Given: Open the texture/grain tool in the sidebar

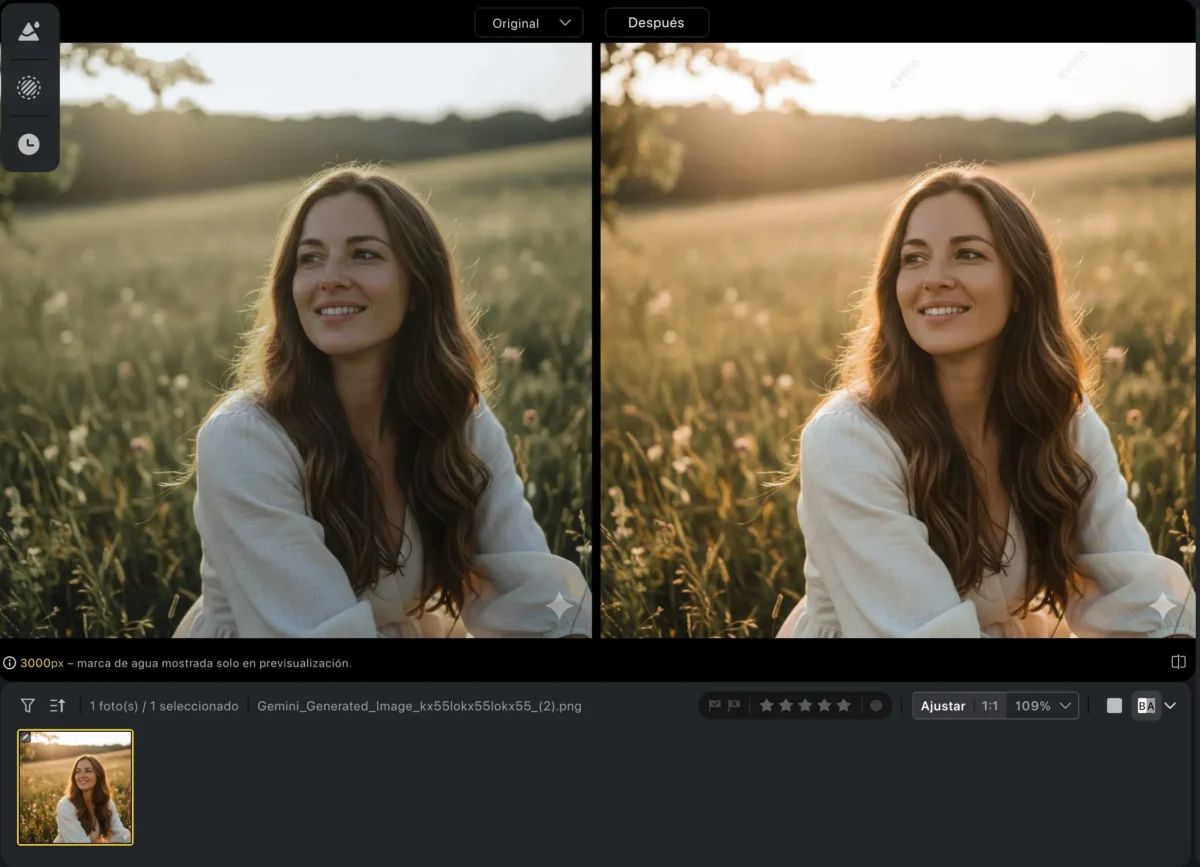Looking at the screenshot, I should tap(30, 87).
